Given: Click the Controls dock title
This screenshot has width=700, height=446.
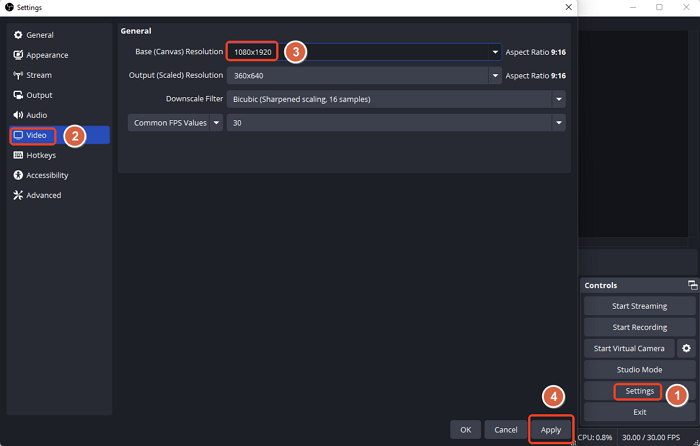Looking at the screenshot, I should pyautogui.click(x=600, y=285).
